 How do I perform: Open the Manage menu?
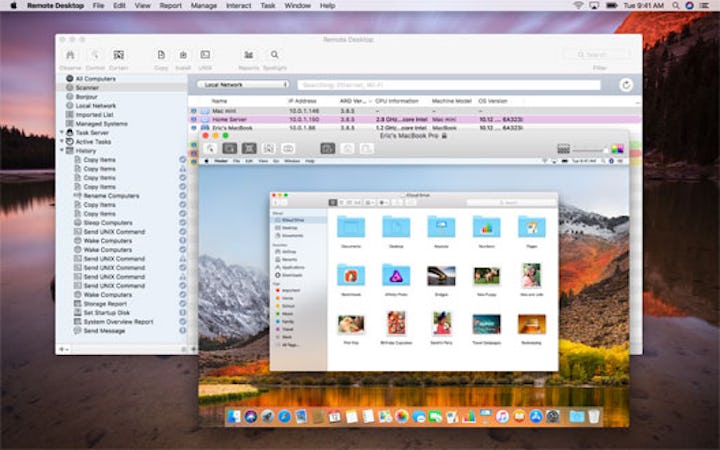[203, 6]
